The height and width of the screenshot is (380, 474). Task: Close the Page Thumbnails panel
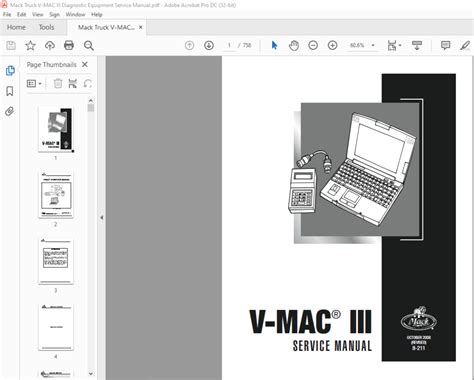tap(85, 64)
